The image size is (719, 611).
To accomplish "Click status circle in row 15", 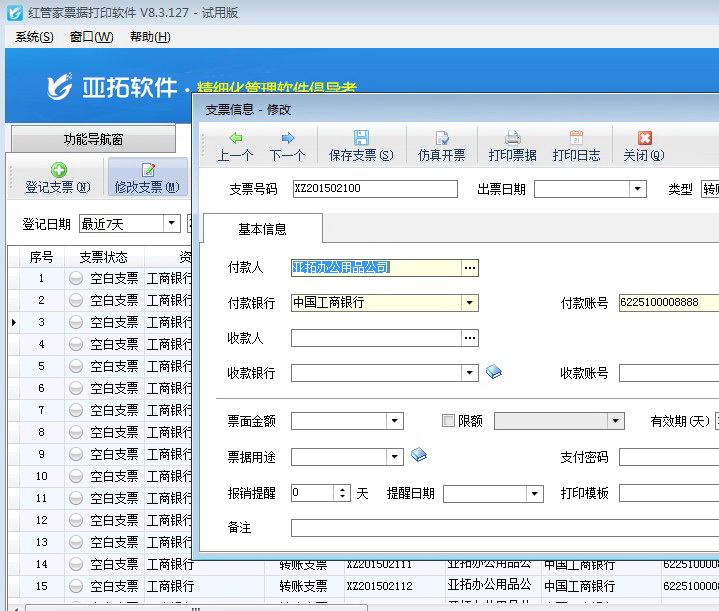I will pos(76,586).
